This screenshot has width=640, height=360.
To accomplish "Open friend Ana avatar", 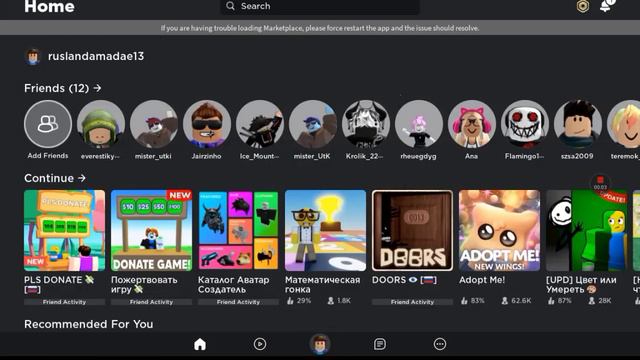I will point(471,124).
